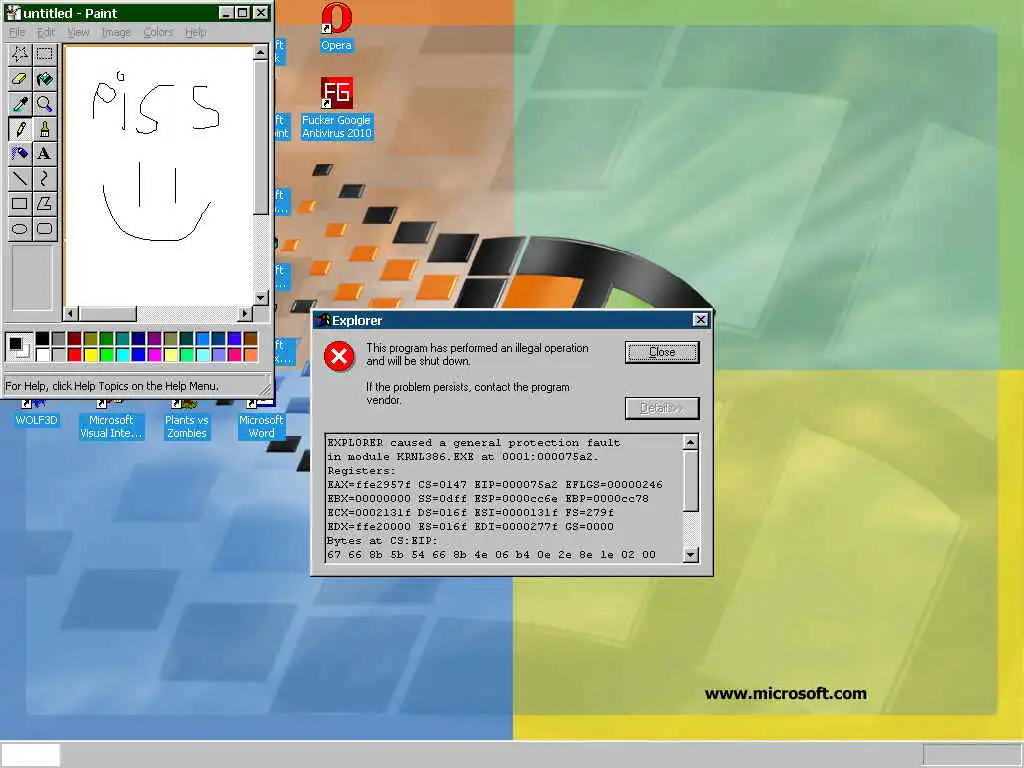
Task: Click the 'Registers:' line in error details
Action: (361, 470)
